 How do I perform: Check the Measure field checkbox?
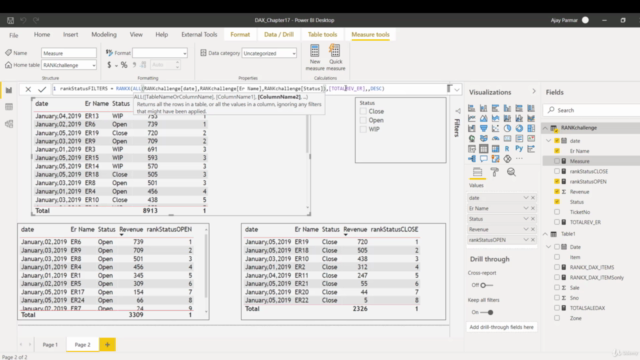pyautogui.click(x=557, y=161)
